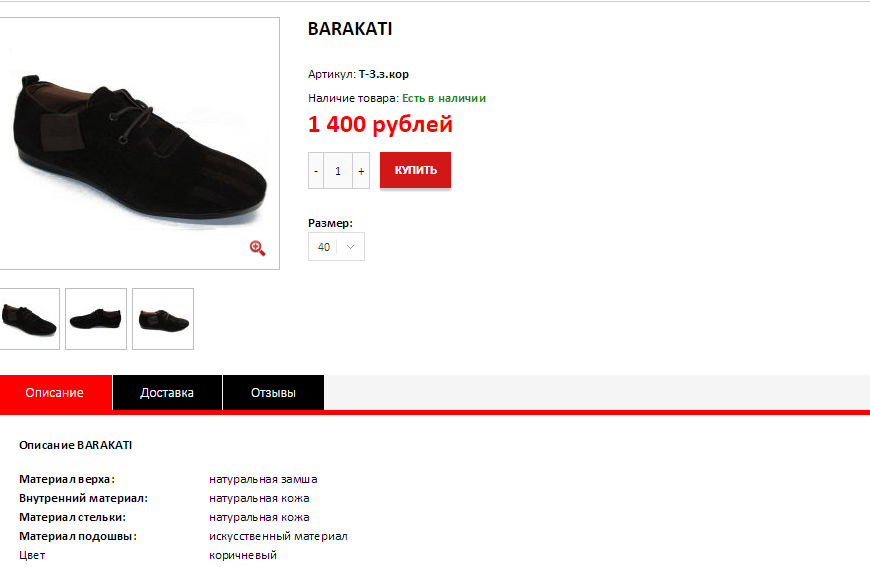Click the Описание BARAKATI heading

coord(75,445)
